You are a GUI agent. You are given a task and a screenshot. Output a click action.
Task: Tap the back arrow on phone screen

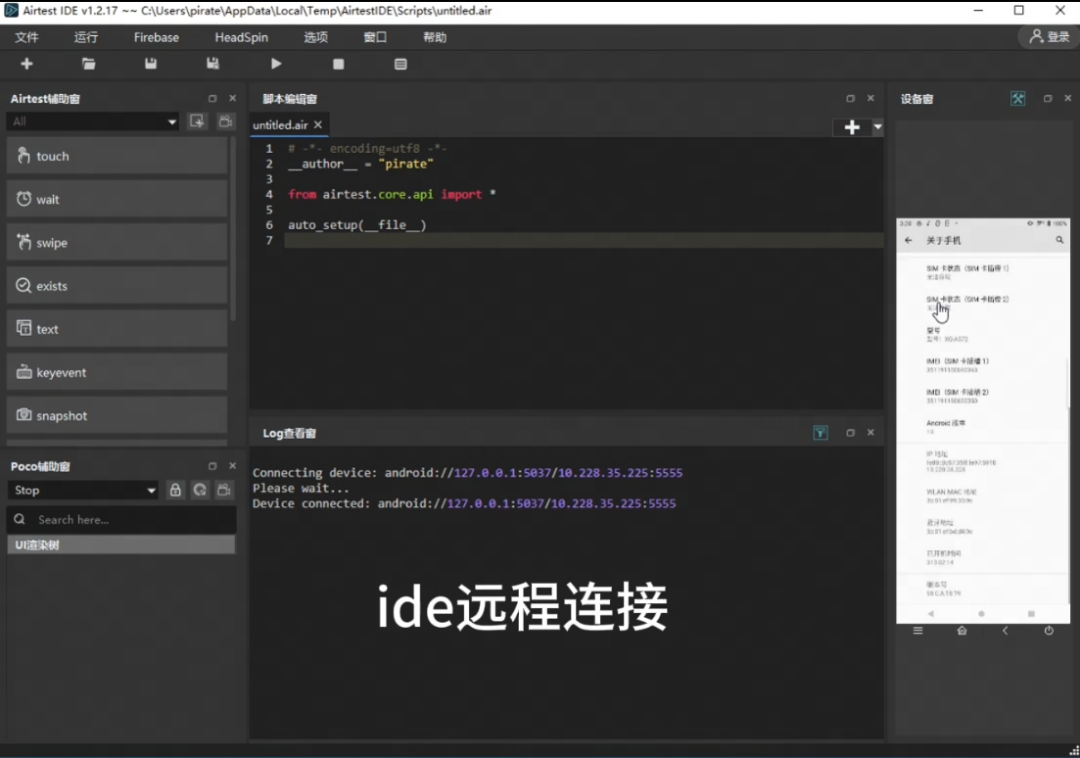tap(908, 240)
